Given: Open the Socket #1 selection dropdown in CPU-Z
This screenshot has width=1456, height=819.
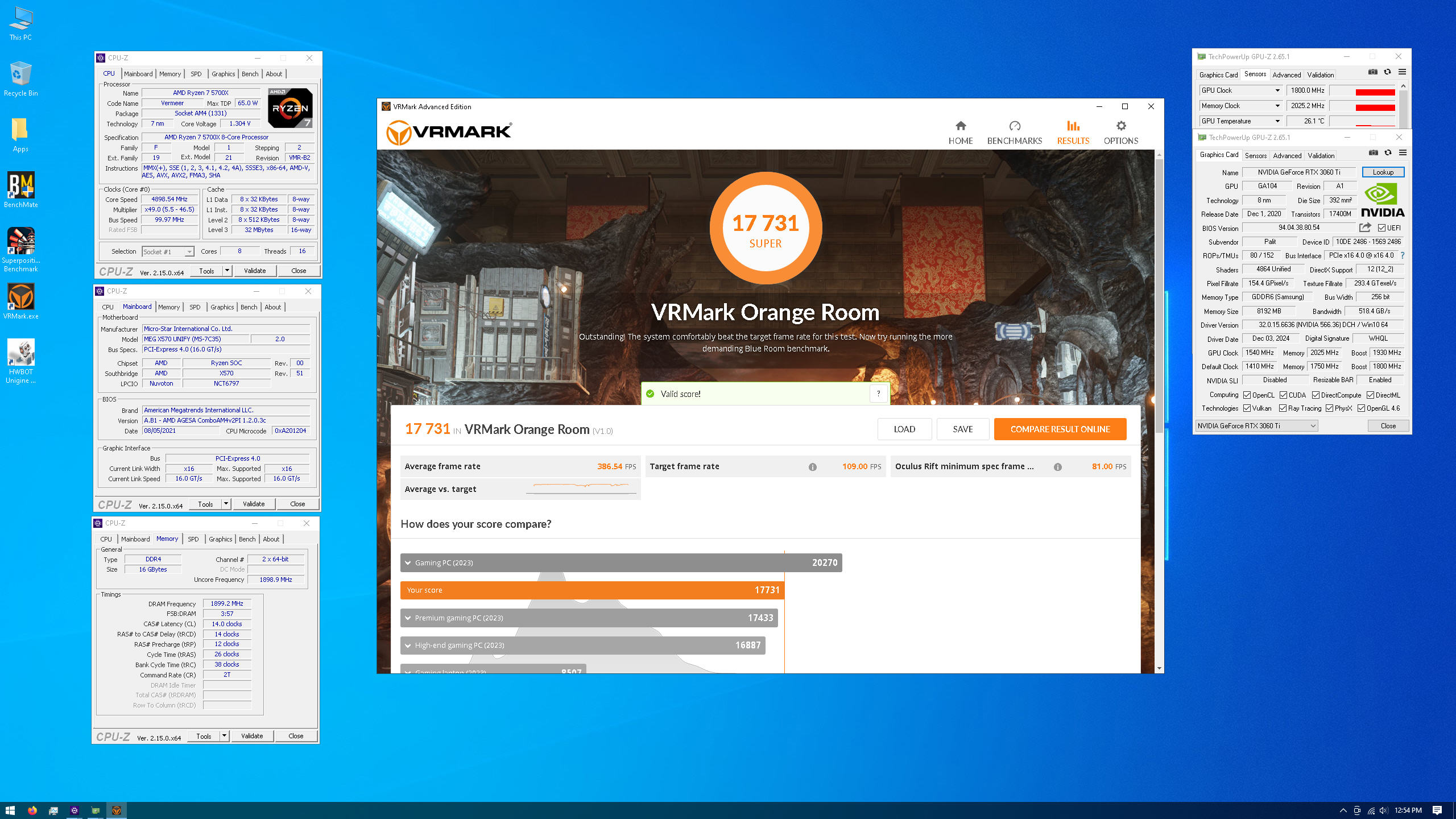Looking at the screenshot, I should click(x=168, y=251).
